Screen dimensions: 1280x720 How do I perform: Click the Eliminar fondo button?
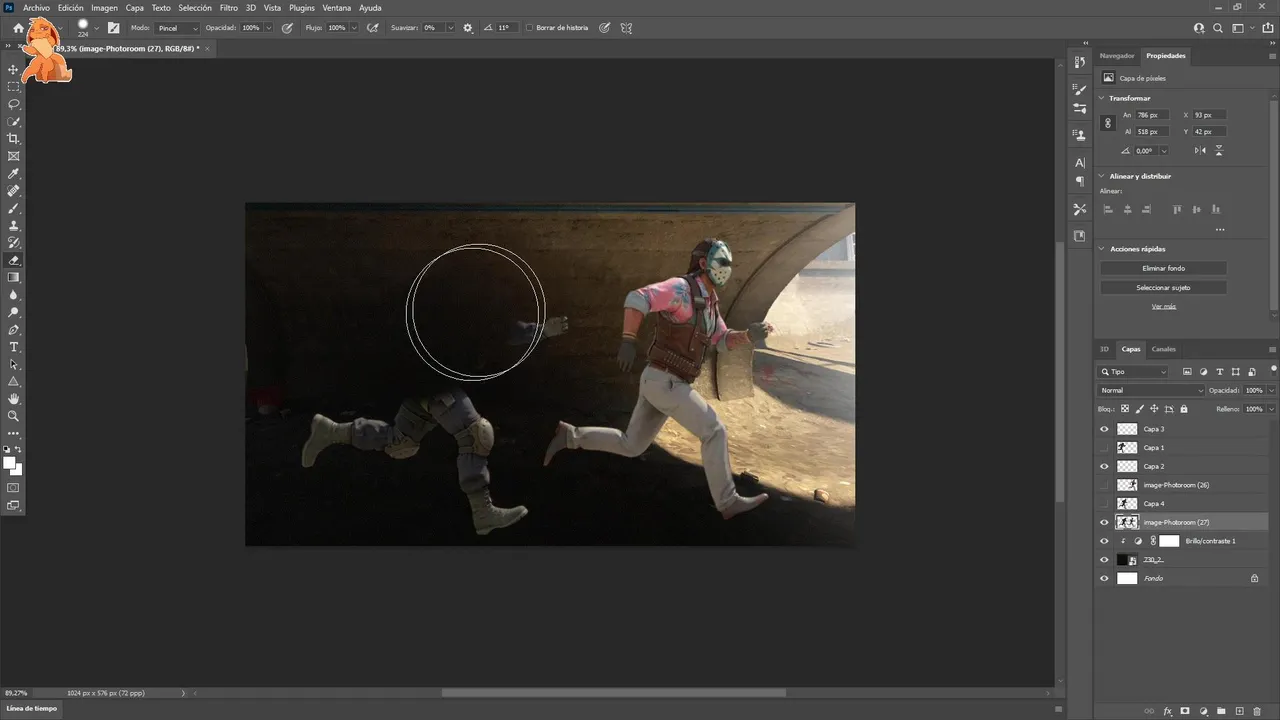1163,268
